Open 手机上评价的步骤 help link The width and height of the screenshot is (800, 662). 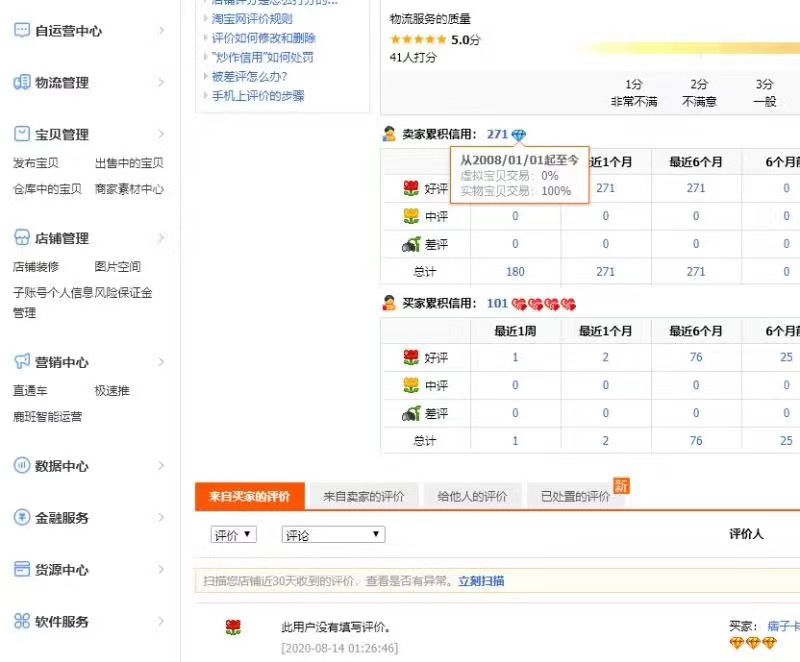(x=258, y=96)
